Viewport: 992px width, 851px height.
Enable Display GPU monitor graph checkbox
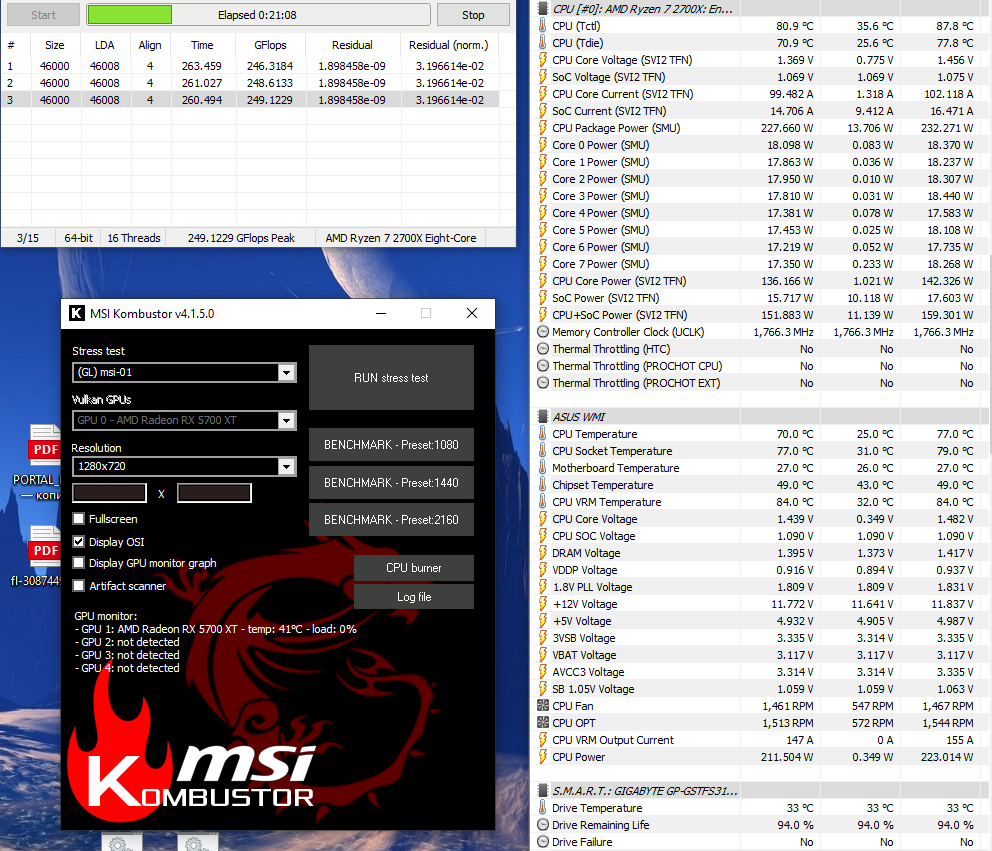pyautogui.click(x=78, y=562)
